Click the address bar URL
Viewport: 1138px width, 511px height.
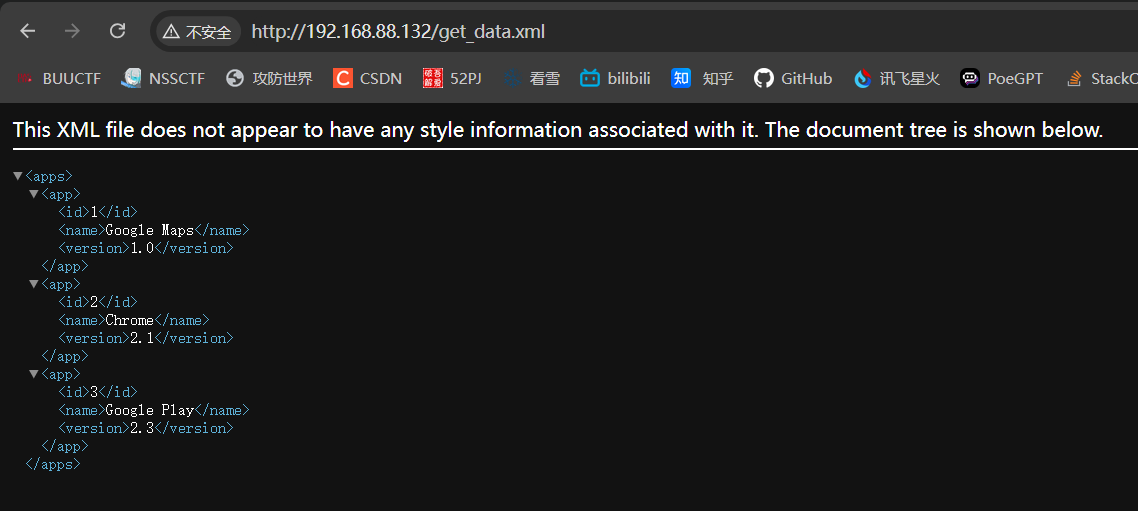tap(398, 32)
